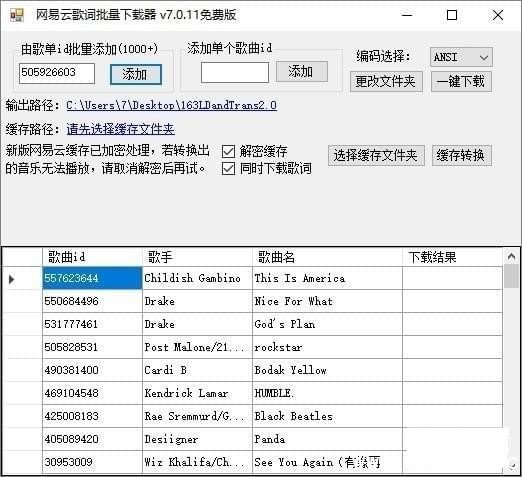Open the output path link C:\Users\7\Desktop
This screenshot has width=522, height=477.
(171, 105)
